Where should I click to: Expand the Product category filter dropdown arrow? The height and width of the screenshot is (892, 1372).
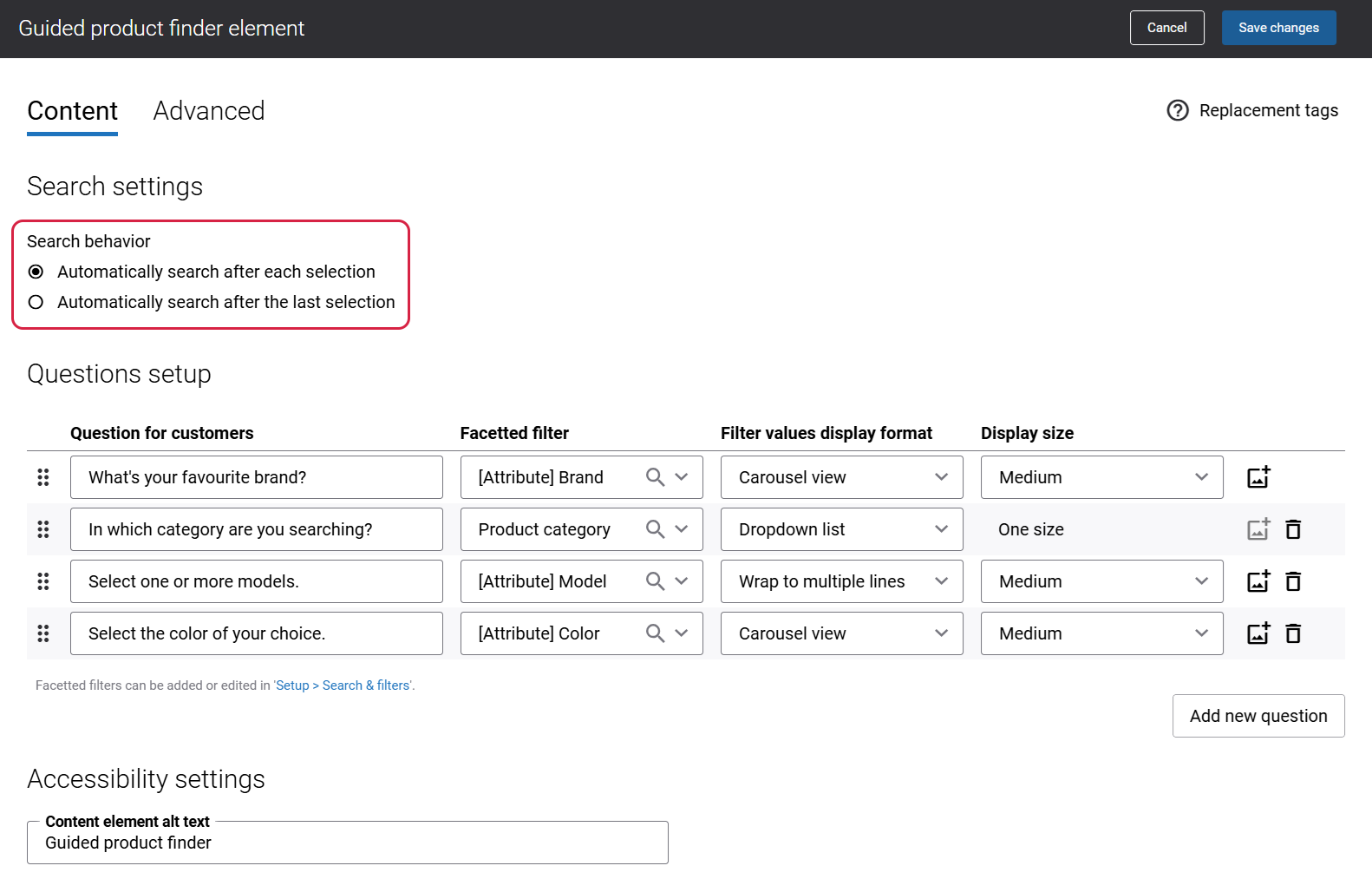point(682,529)
